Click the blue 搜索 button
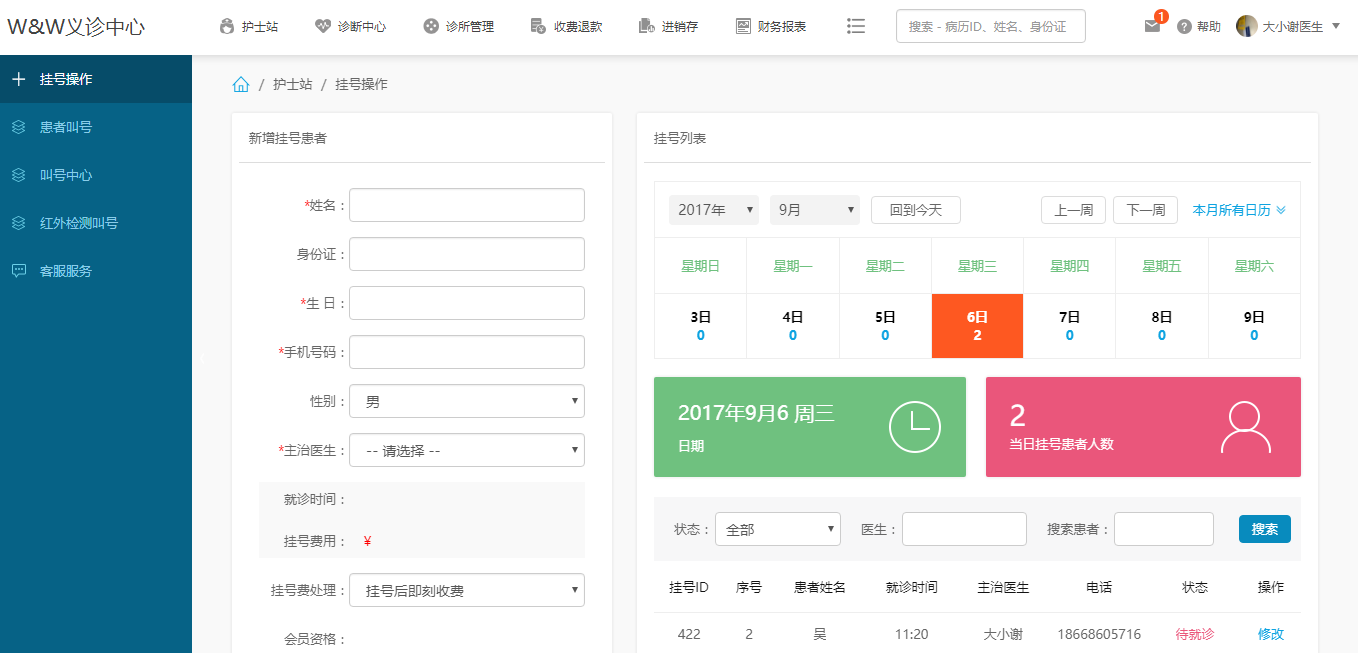1358x653 pixels. 1265,529
